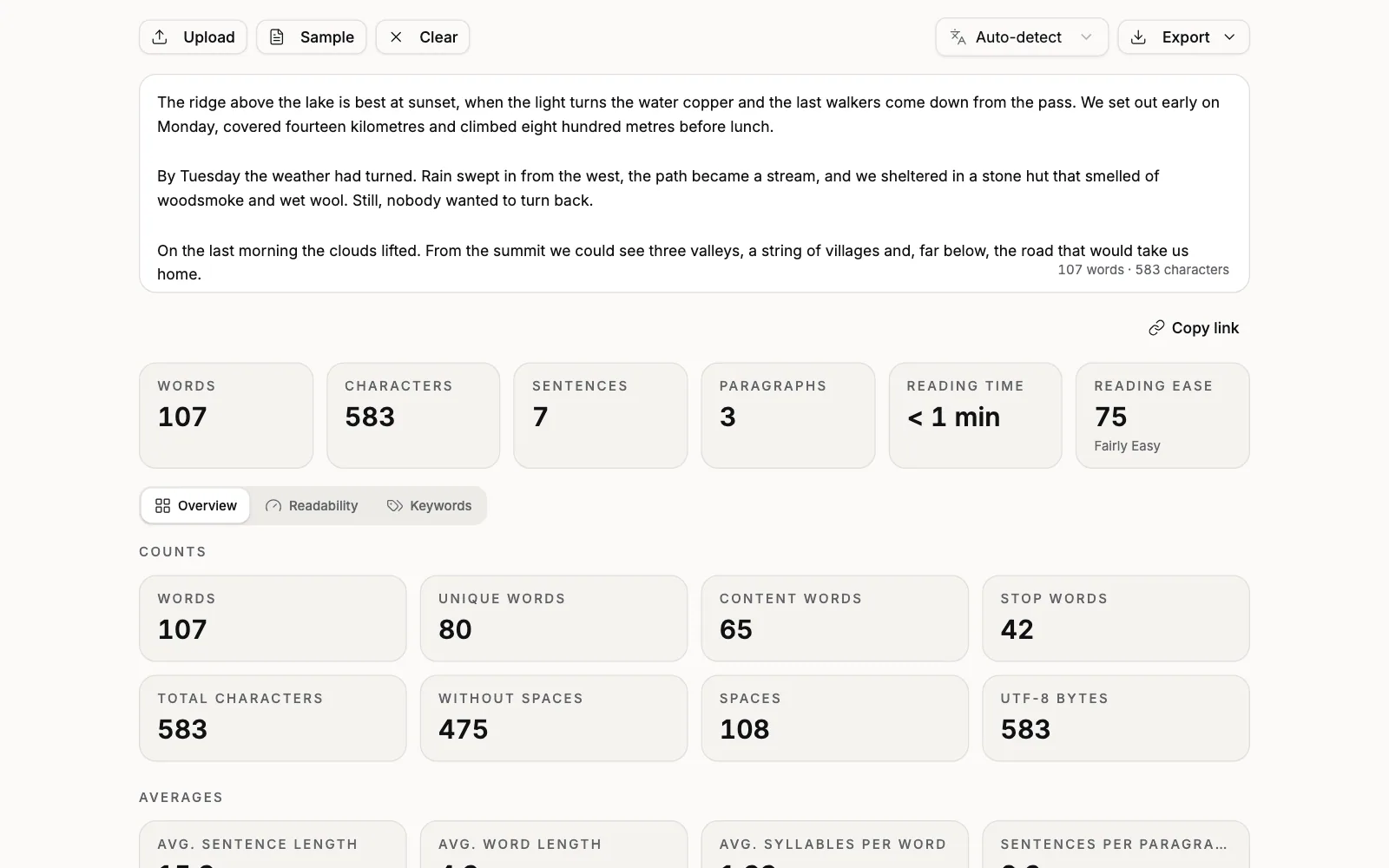Click the Reading Ease score 75
Viewport: 1389px width, 868px height.
click(x=1110, y=418)
